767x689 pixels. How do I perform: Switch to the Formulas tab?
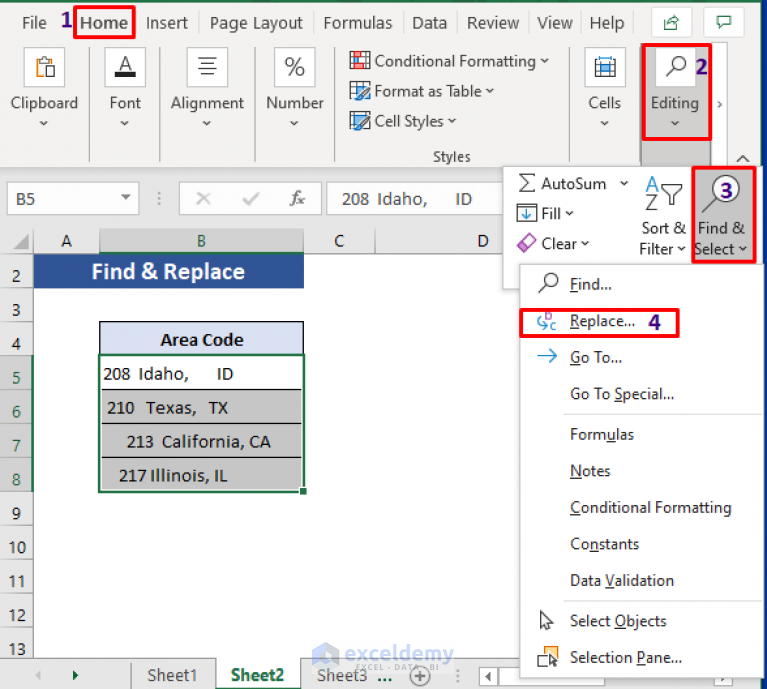pyautogui.click(x=358, y=22)
